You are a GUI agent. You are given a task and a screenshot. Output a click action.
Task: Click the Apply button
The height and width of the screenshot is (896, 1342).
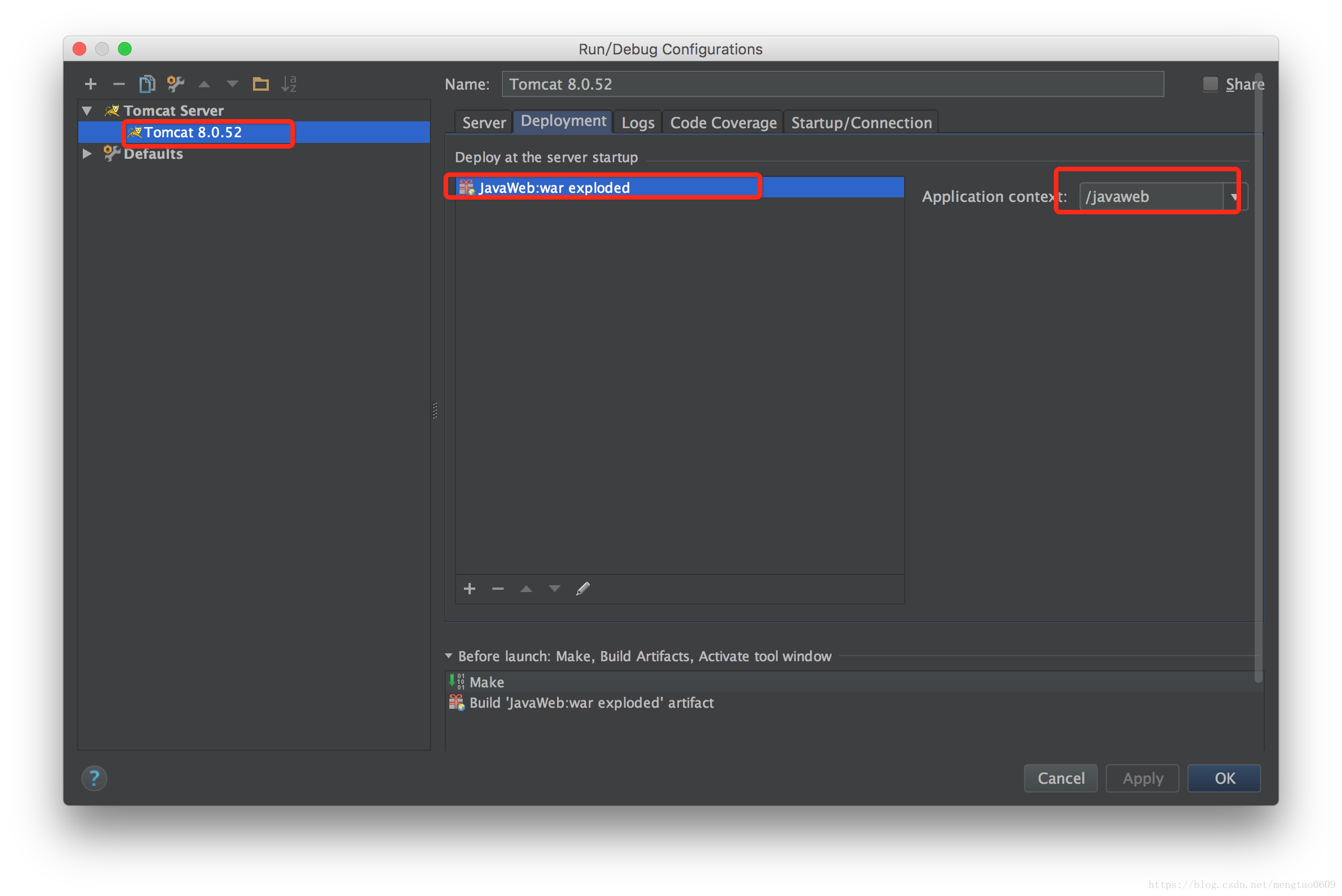point(1142,778)
